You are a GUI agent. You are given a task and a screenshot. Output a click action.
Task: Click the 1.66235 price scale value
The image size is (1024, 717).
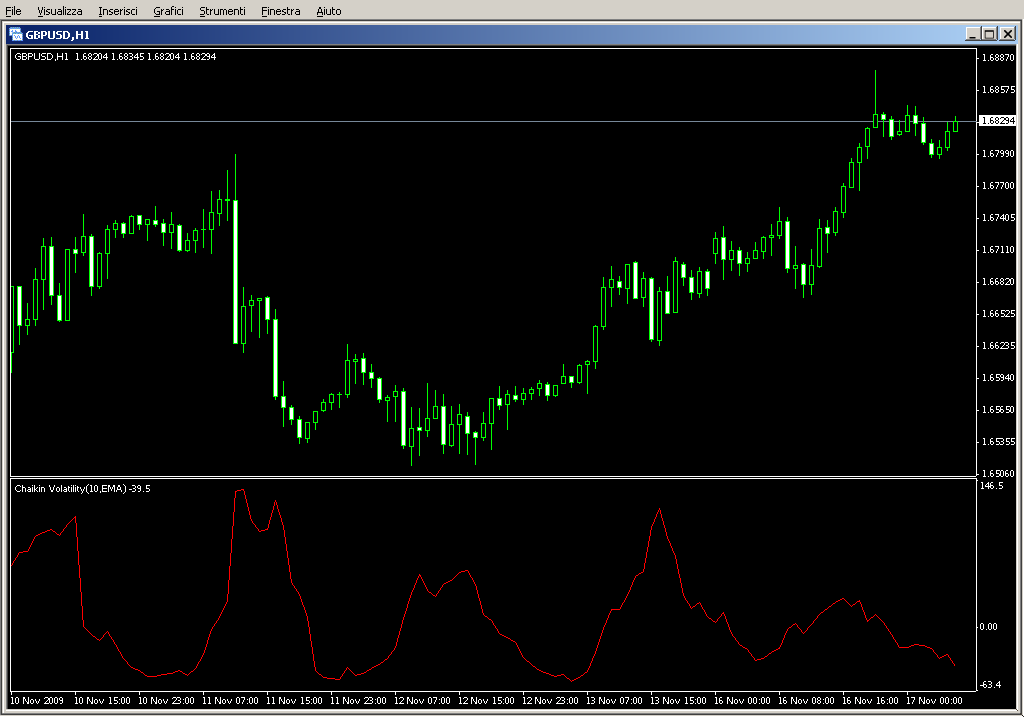pyautogui.click(x=997, y=346)
